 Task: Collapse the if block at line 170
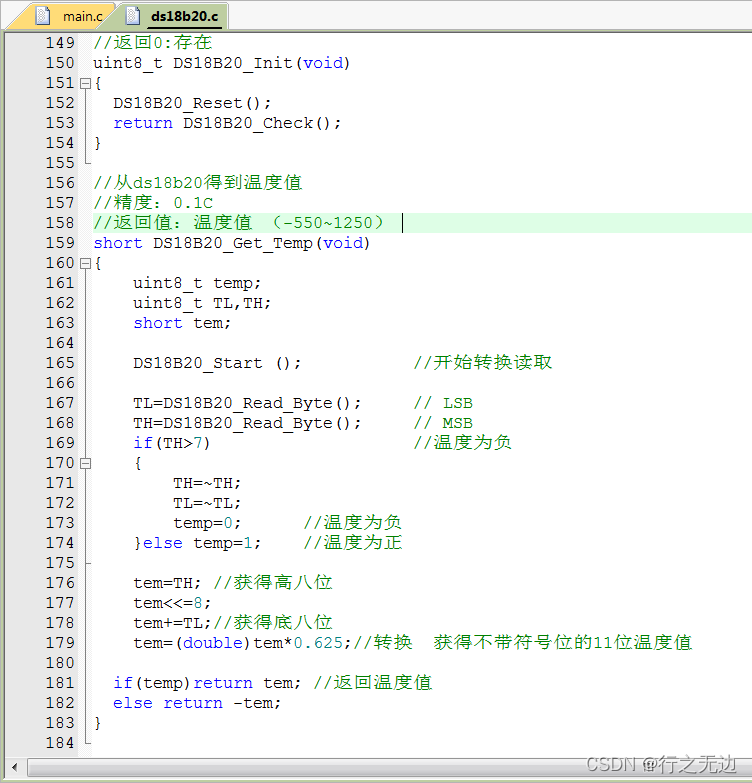(x=86, y=463)
